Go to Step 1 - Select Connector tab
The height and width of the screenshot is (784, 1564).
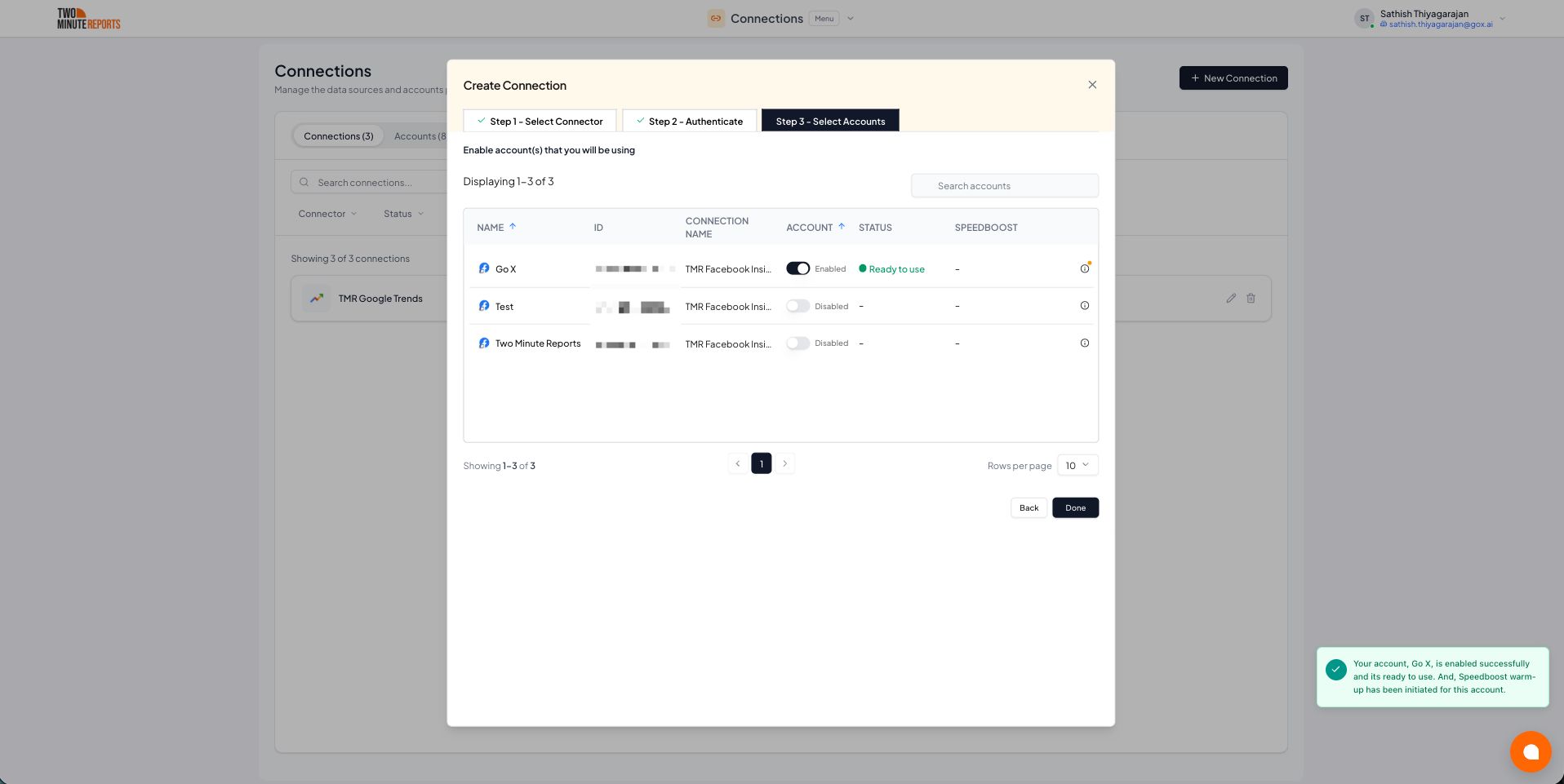(540, 121)
